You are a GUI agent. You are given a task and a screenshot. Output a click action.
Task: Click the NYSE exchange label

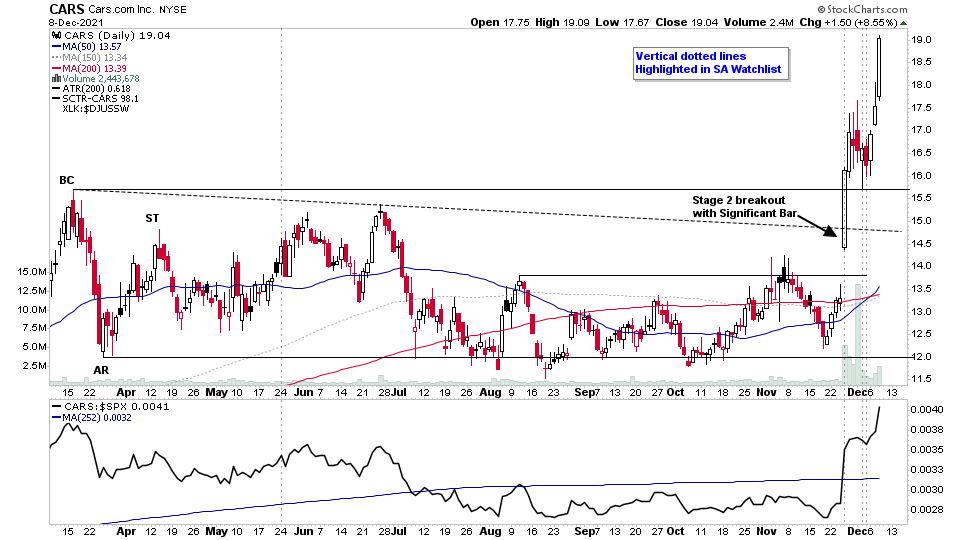(x=173, y=10)
